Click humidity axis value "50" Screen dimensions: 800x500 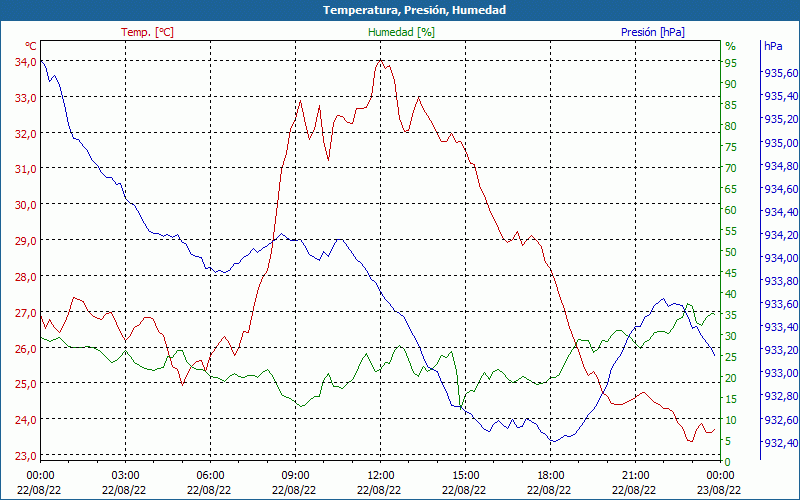pyautogui.click(x=731, y=252)
